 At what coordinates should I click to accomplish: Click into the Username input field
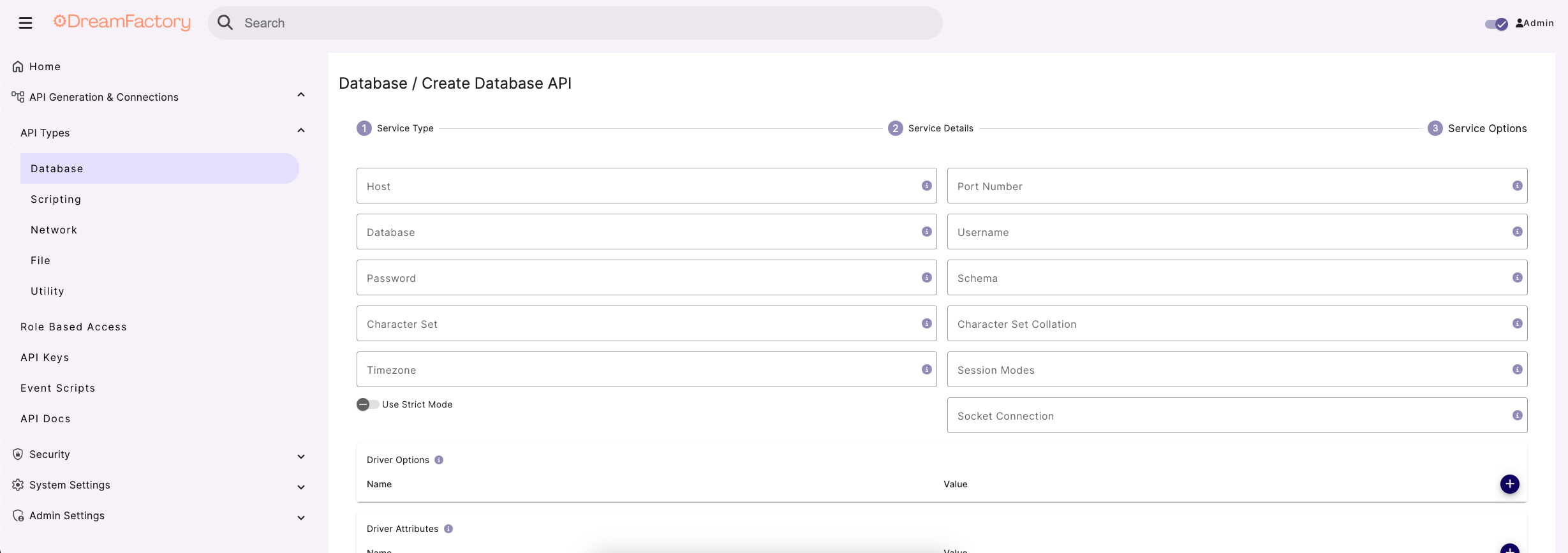coord(1228,232)
